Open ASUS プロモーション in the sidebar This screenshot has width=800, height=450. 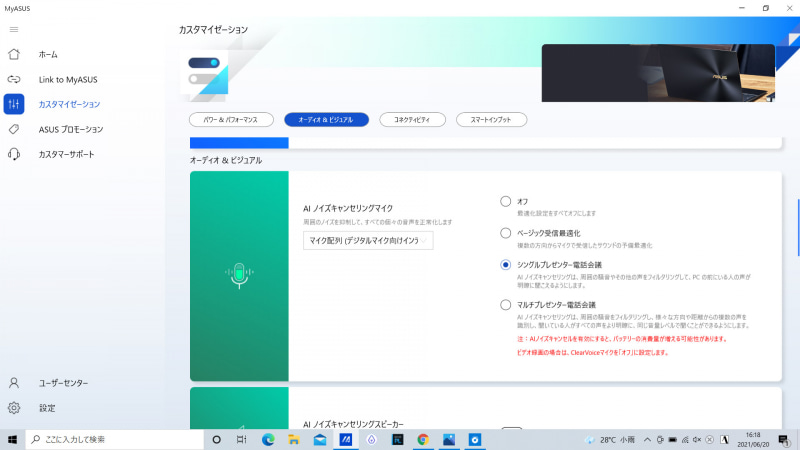(71, 129)
